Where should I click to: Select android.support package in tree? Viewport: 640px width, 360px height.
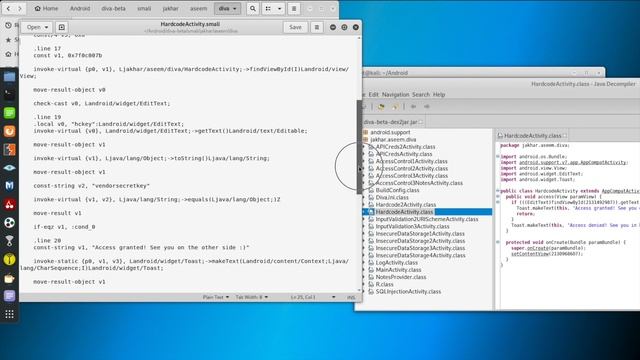point(390,132)
